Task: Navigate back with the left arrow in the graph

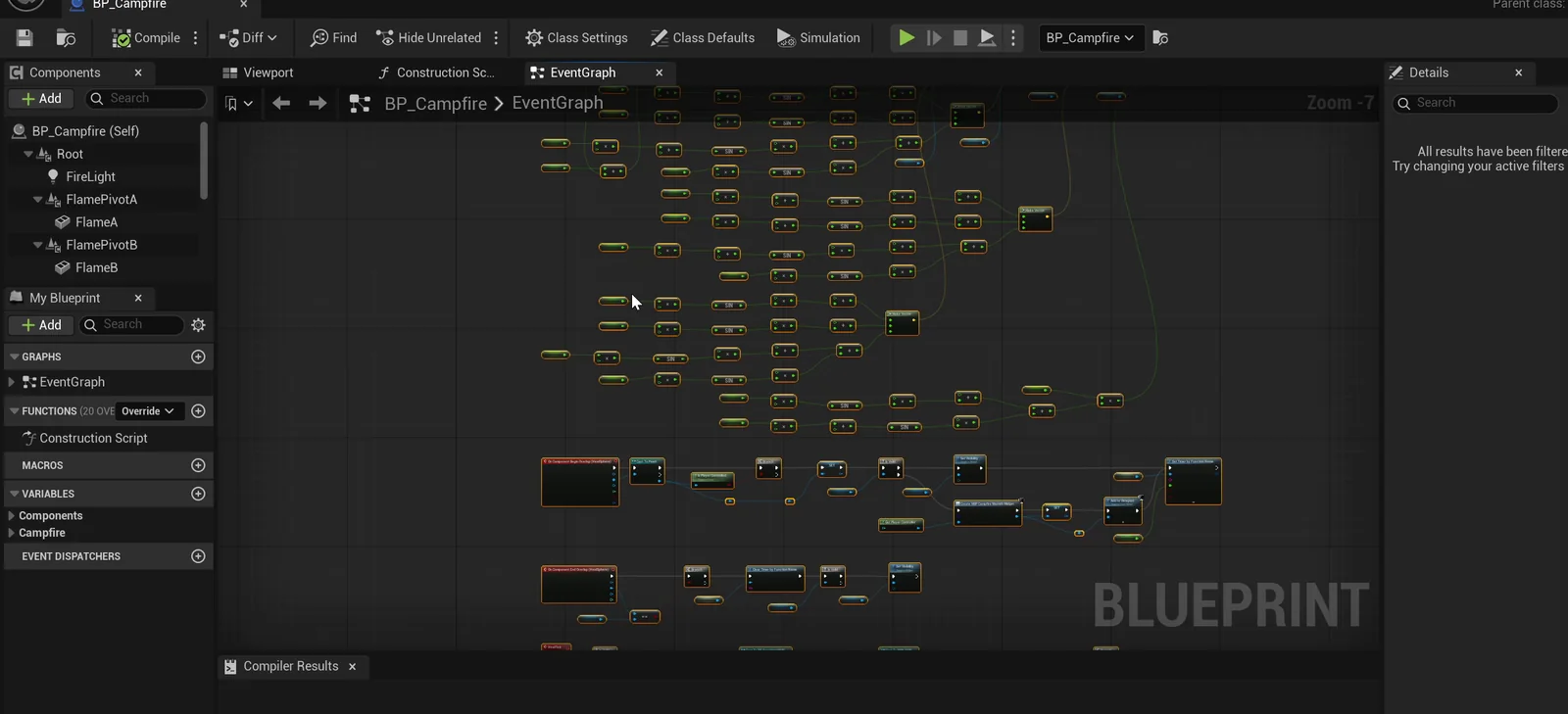Action: (281, 103)
